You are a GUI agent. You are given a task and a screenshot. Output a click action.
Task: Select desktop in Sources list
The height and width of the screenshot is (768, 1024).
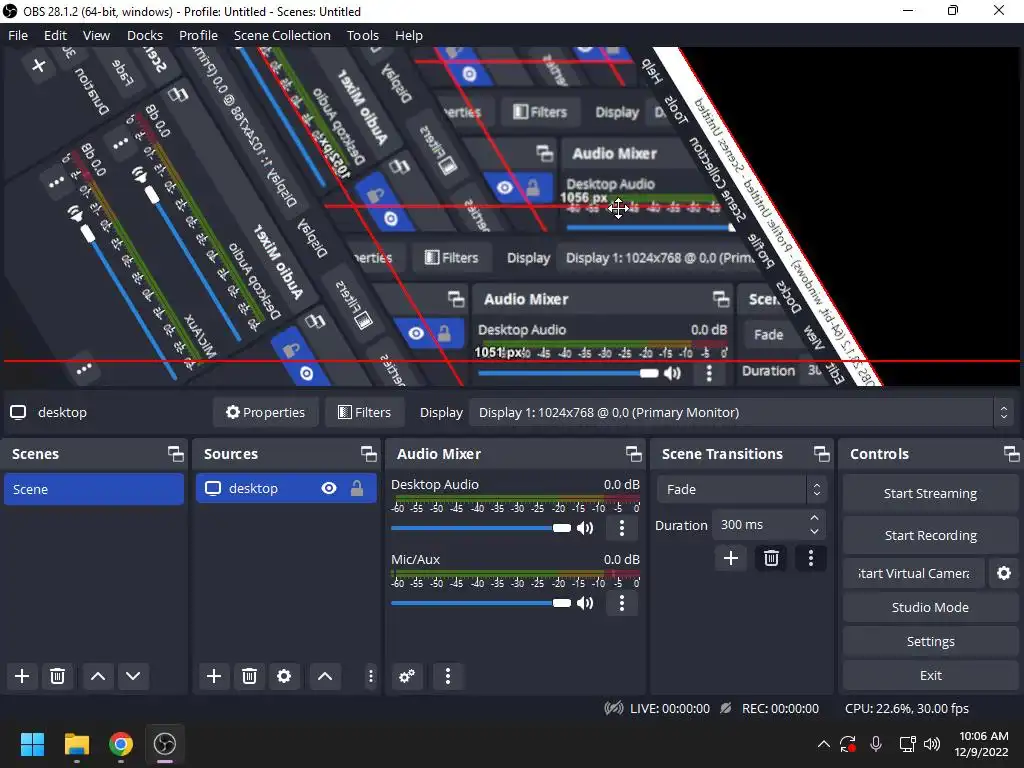point(286,488)
